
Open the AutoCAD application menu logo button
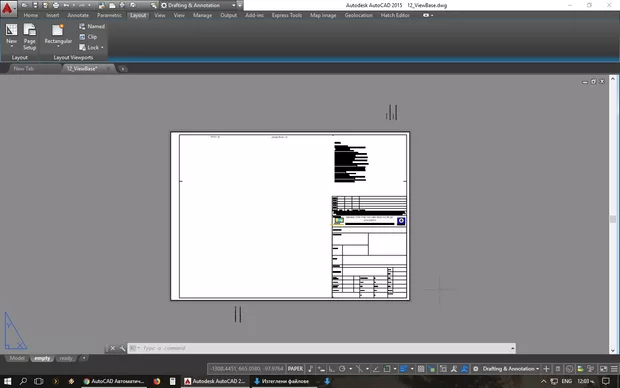click(8, 8)
